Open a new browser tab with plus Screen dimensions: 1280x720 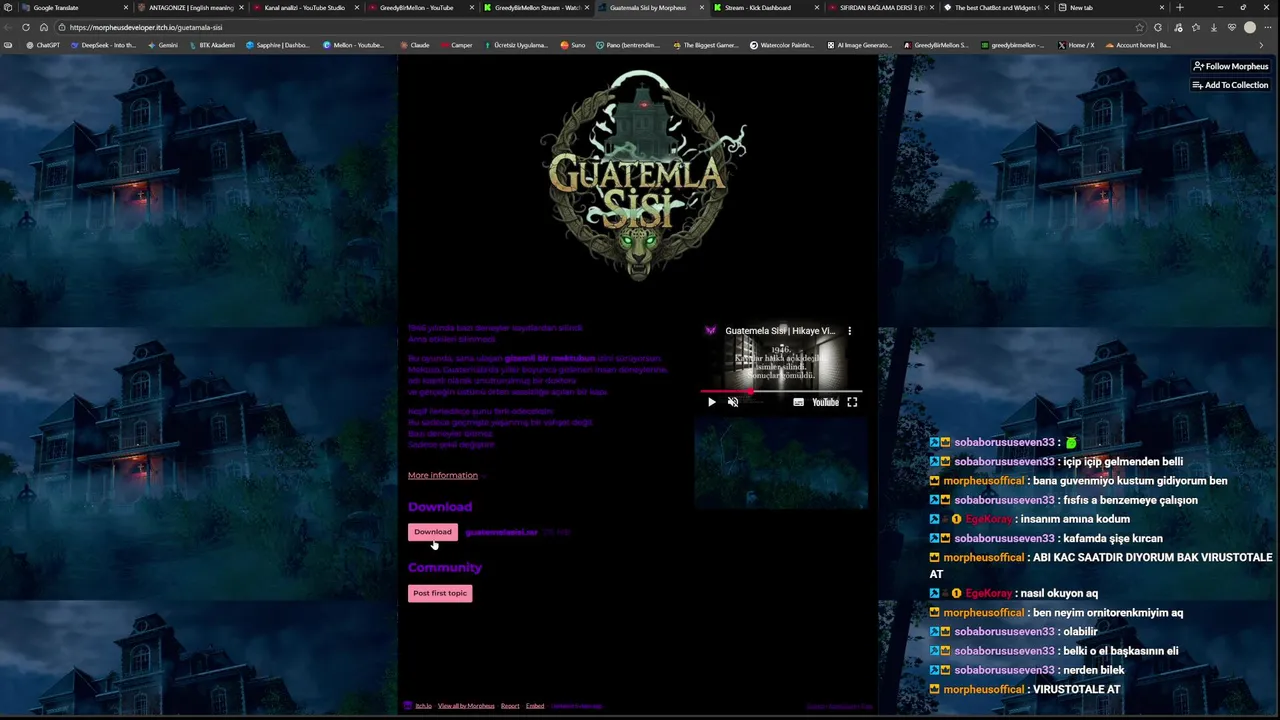pos(1180,7)
